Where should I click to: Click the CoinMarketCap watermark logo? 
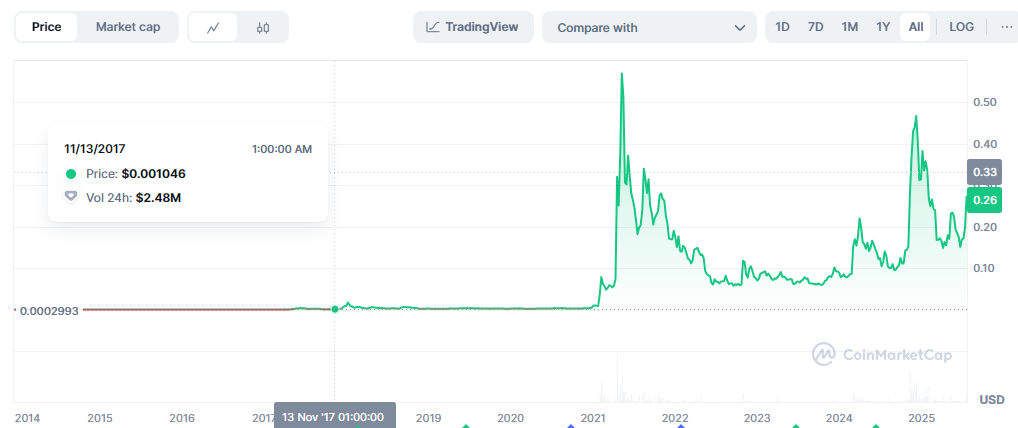click(x=881, y=354)
